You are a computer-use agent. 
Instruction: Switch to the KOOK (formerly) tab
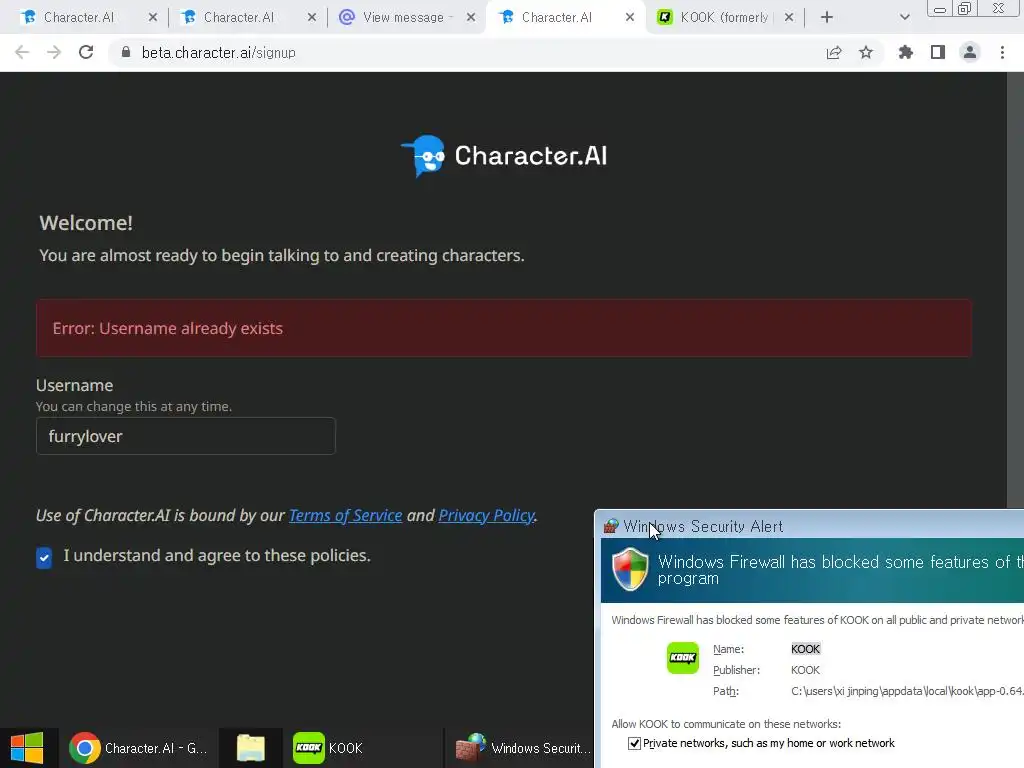click(724, 18)
